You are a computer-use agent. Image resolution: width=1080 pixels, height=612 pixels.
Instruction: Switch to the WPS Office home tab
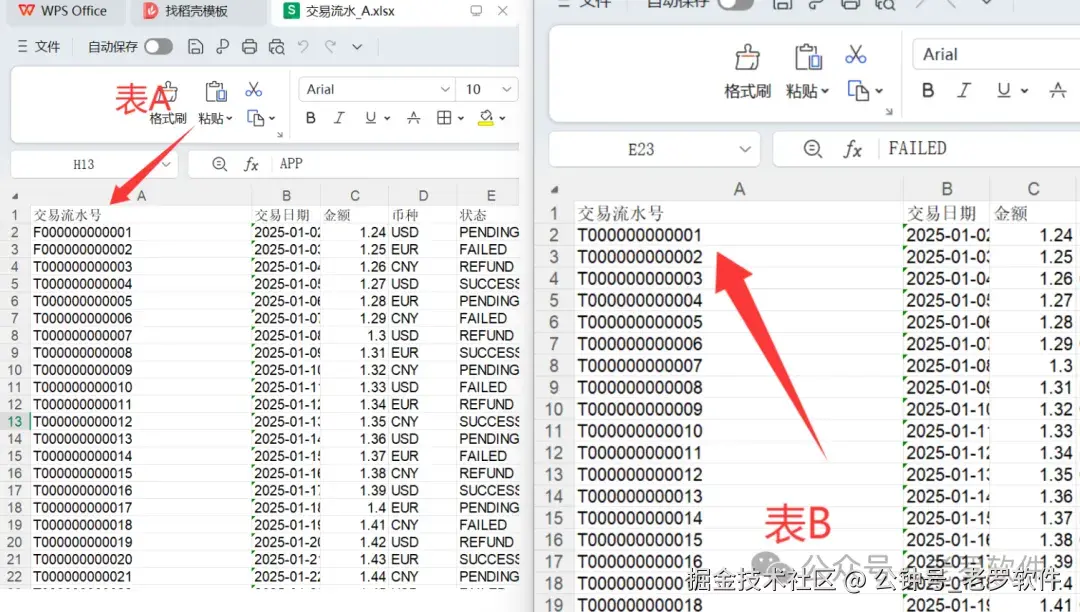click(x=62, y=11)
